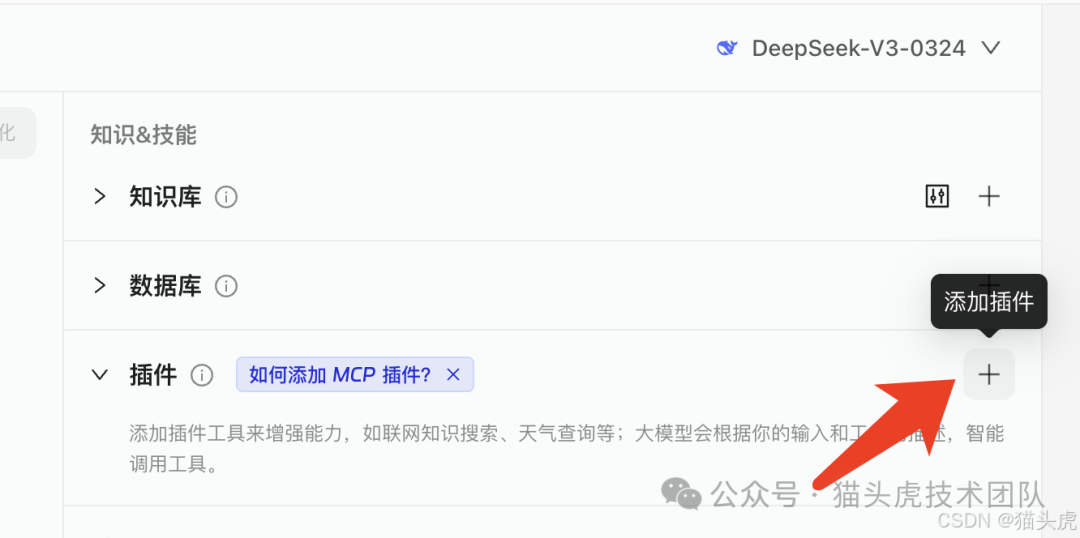Expand the 数据库 section arrow
The width and height of the screenshot is (1080, 538).
pyautogui.click(x=101, y=285)
